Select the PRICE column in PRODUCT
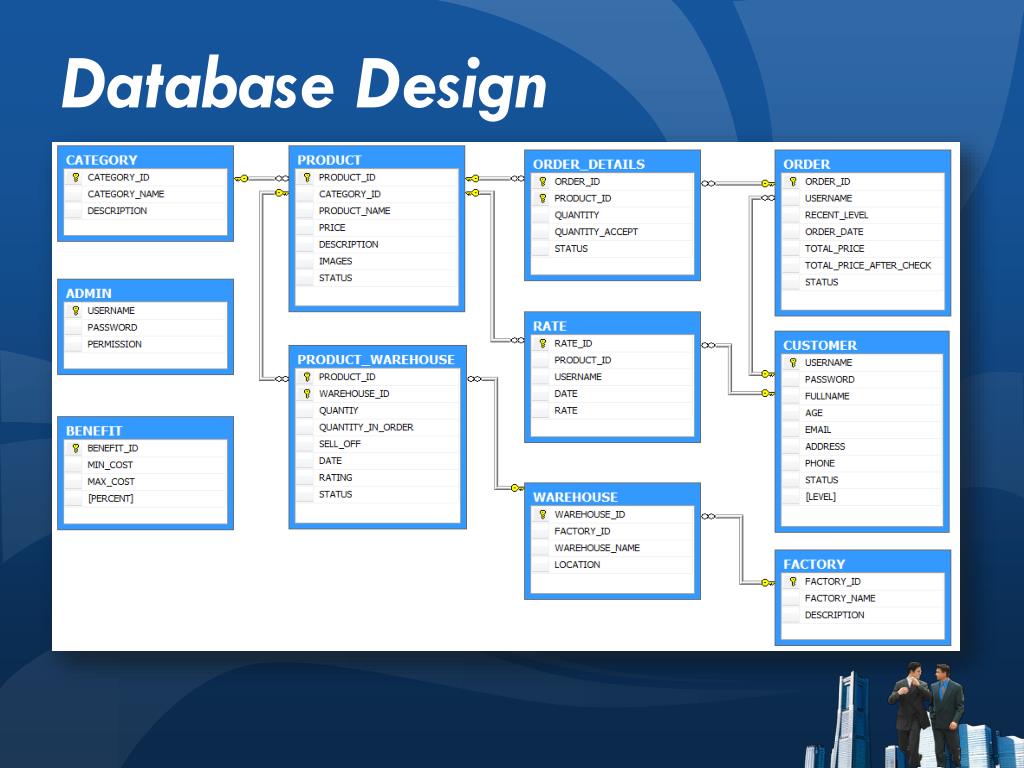The height and width of the screenshot is (768, 1024). [x=377, y=228]
